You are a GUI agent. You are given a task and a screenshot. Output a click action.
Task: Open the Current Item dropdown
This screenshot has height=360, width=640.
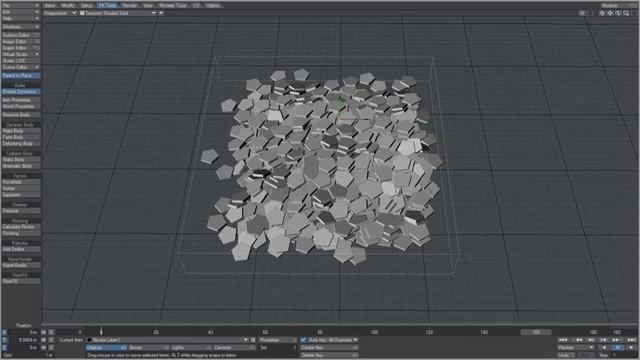pyautogui.click(x=167, y=340)
